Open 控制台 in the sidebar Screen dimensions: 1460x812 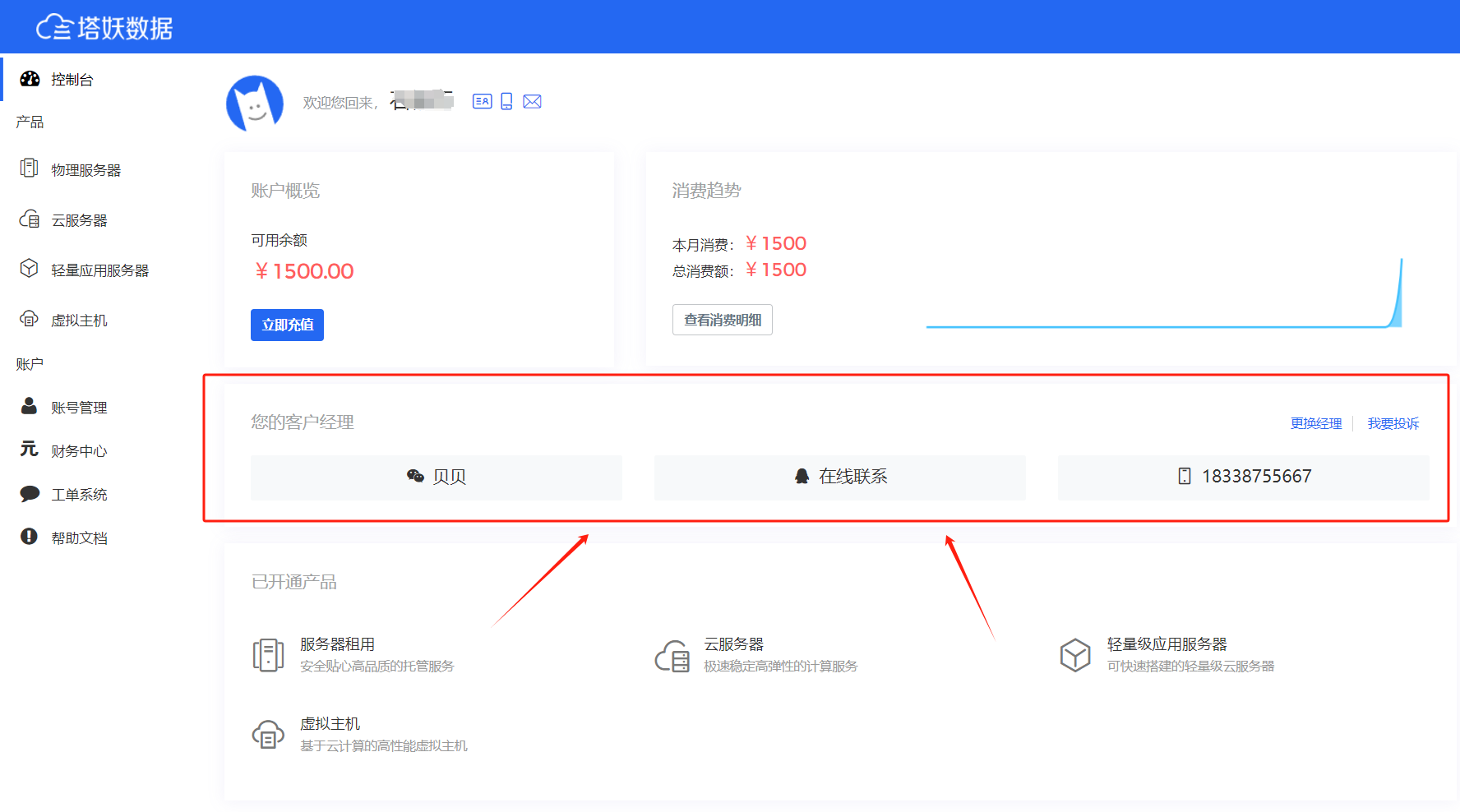click(x=72, y=80)
